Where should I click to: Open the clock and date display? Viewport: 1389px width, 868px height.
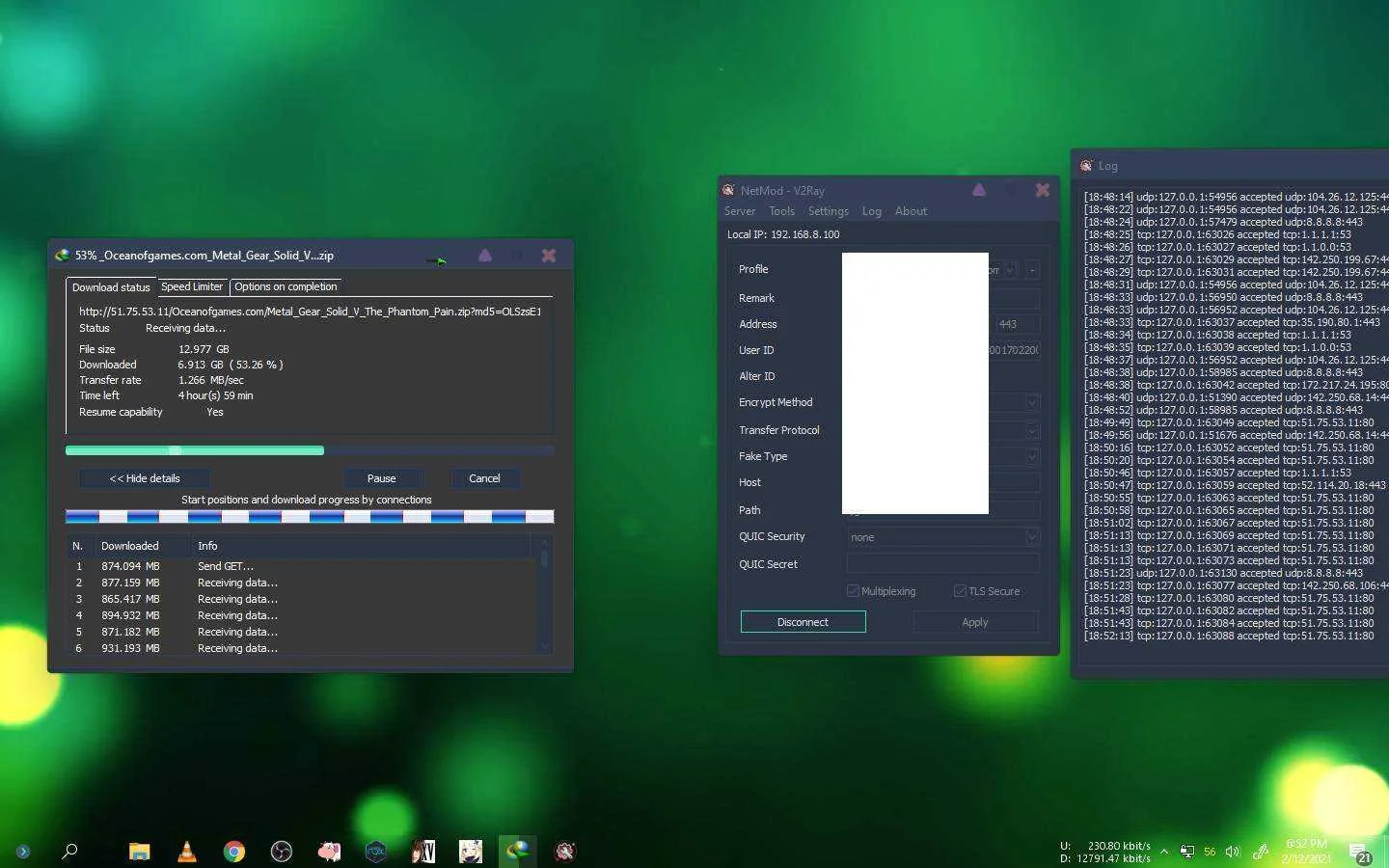(x=1307, y=851)
